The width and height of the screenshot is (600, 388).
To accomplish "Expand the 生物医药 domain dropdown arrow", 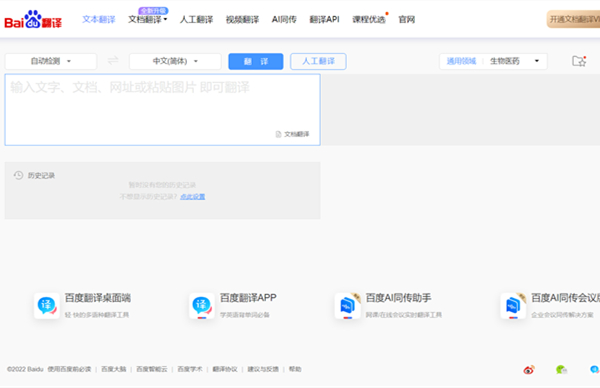I will 536,61.
